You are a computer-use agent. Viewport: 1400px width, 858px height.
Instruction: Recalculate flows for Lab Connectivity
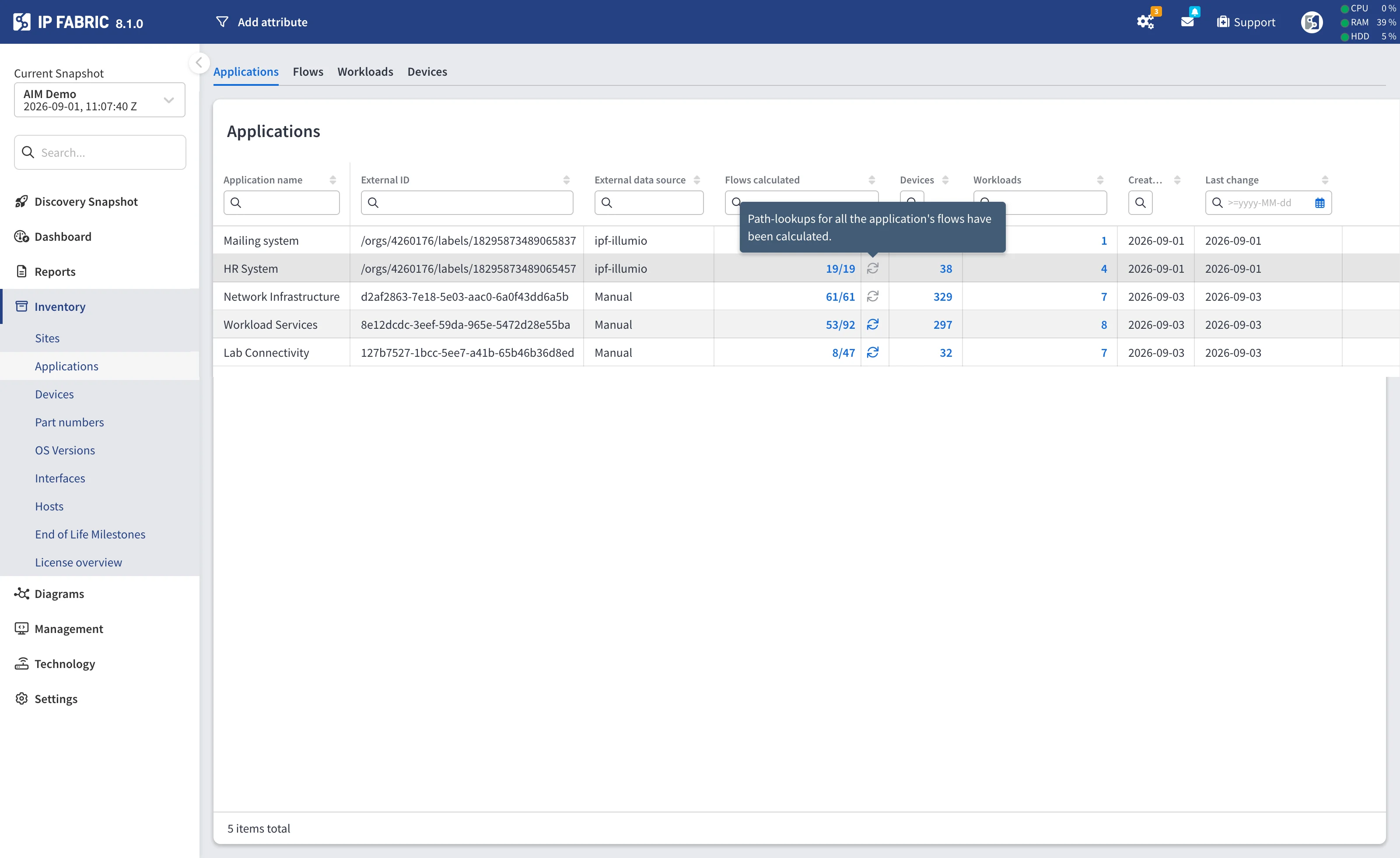(x=873, y=352)
